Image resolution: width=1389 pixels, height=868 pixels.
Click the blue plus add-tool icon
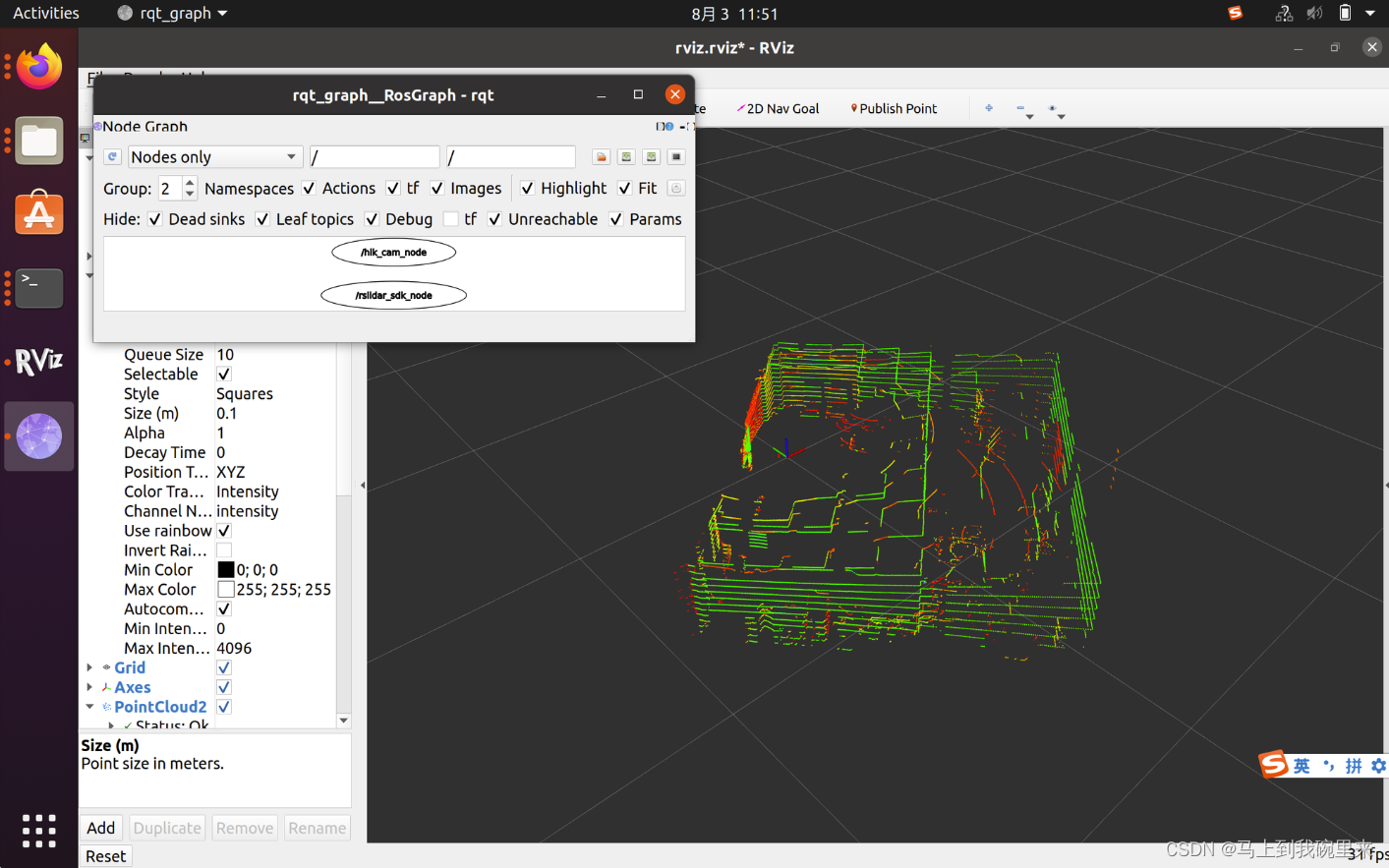[989, 108]
